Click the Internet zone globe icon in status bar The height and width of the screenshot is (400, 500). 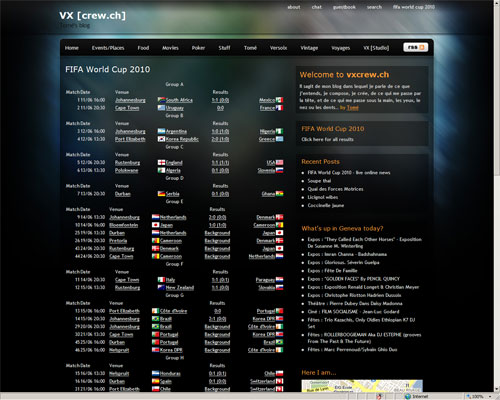407,396
